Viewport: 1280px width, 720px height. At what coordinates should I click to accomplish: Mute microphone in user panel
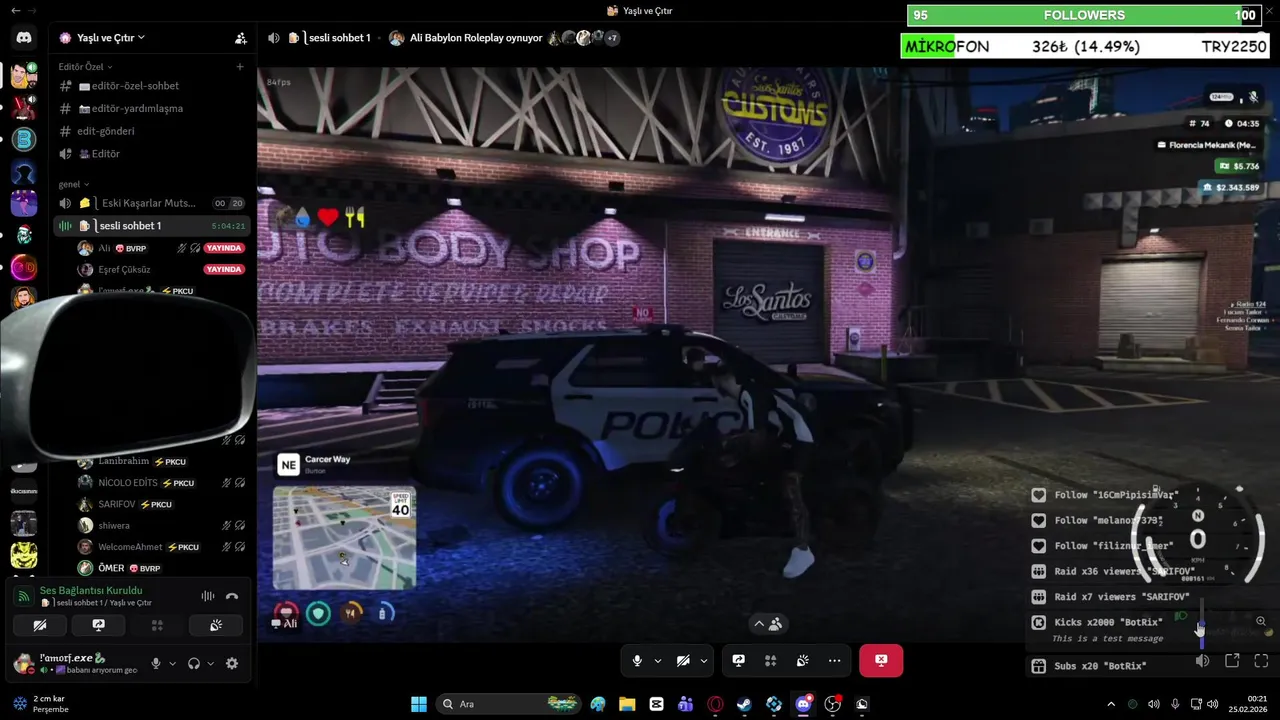(x=155, y=663)
